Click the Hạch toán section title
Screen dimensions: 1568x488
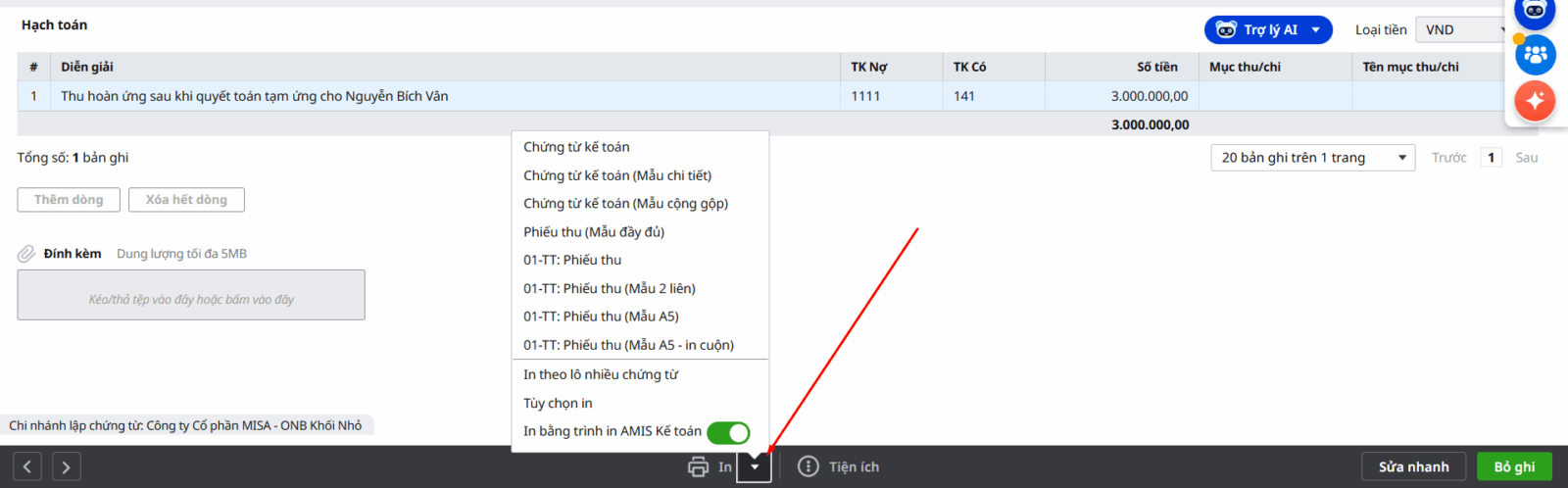coord(54,25)
